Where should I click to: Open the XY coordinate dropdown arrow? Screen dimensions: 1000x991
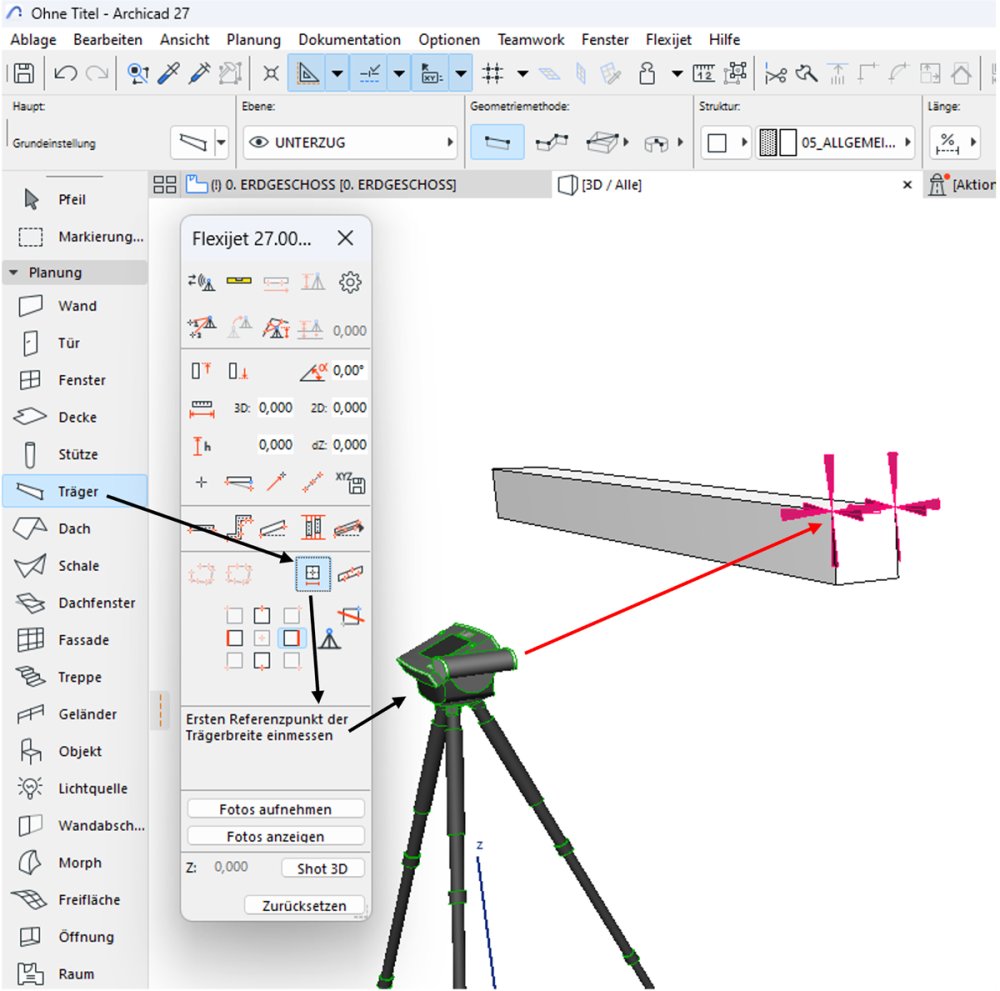(460, 73)
